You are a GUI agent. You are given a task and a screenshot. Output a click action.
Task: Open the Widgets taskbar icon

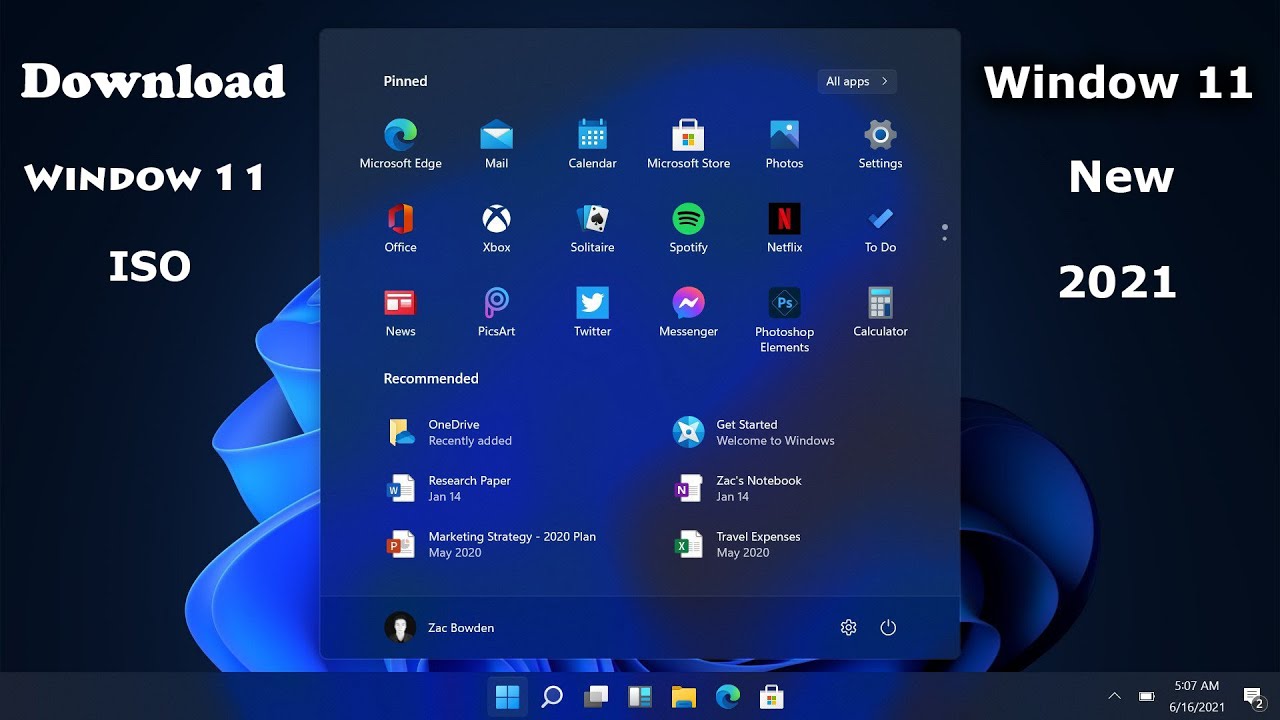[x=640, y=696]
